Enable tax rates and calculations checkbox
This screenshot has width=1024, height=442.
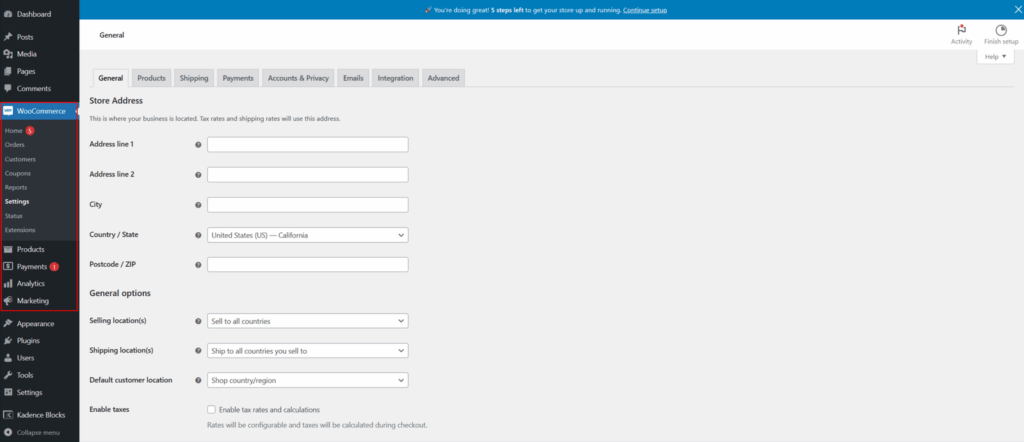pyautogui.click(x=211, y=410)
